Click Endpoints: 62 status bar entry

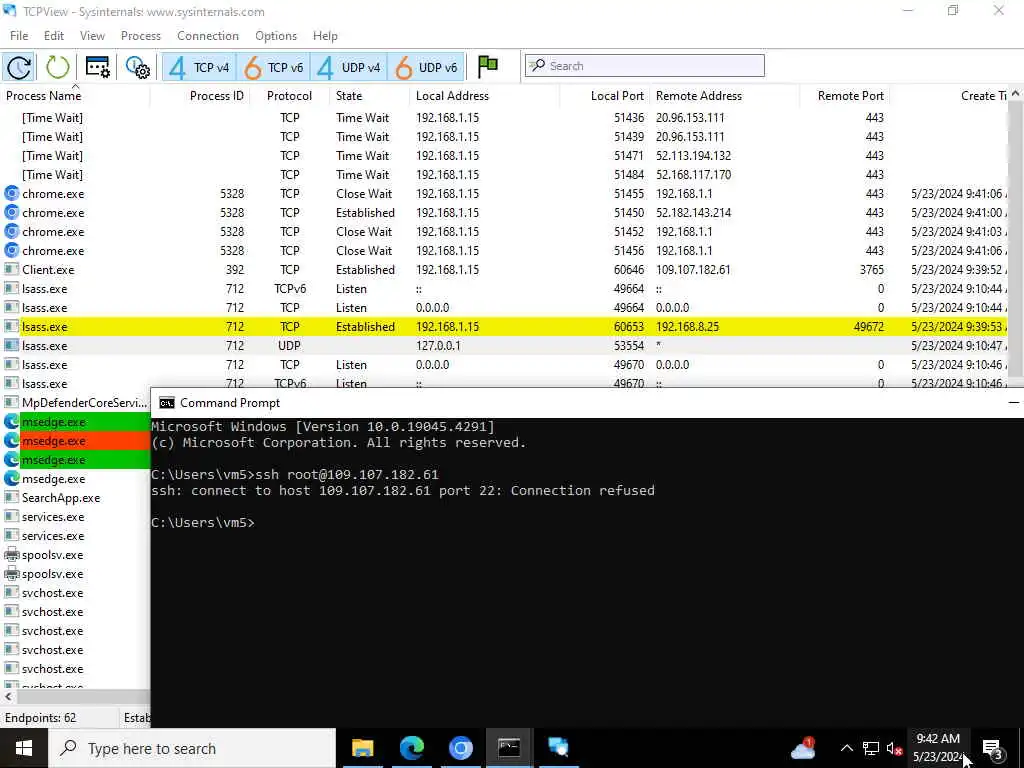click(40, 718)
